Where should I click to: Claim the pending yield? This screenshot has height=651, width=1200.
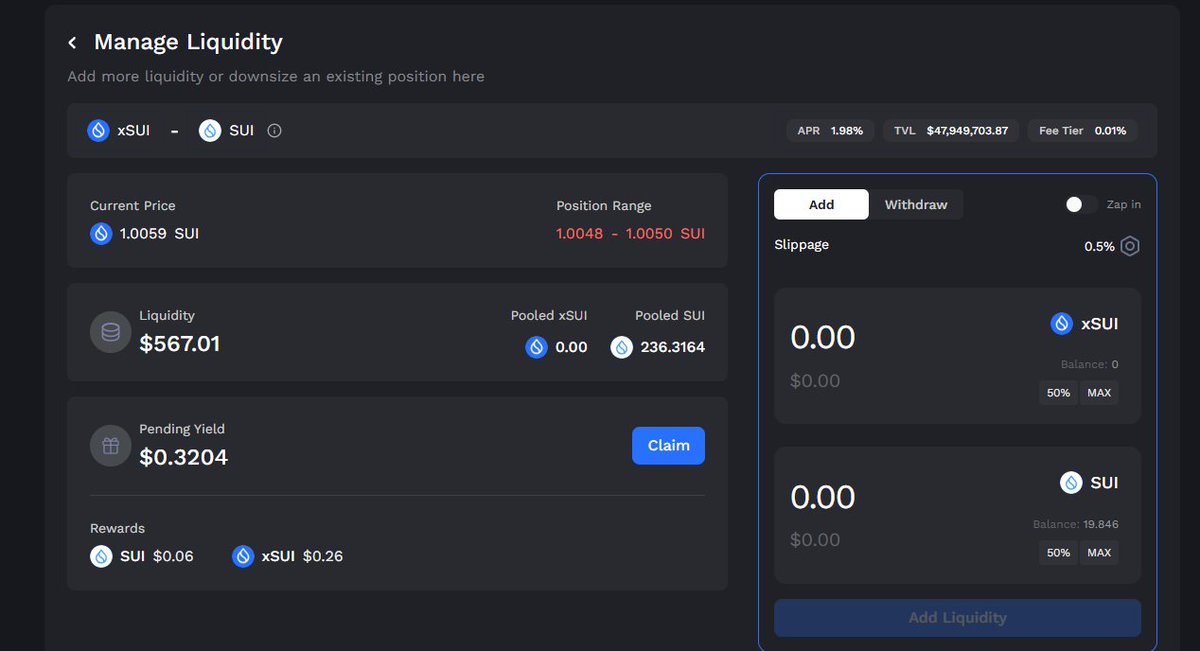click(x=668, y=446)
